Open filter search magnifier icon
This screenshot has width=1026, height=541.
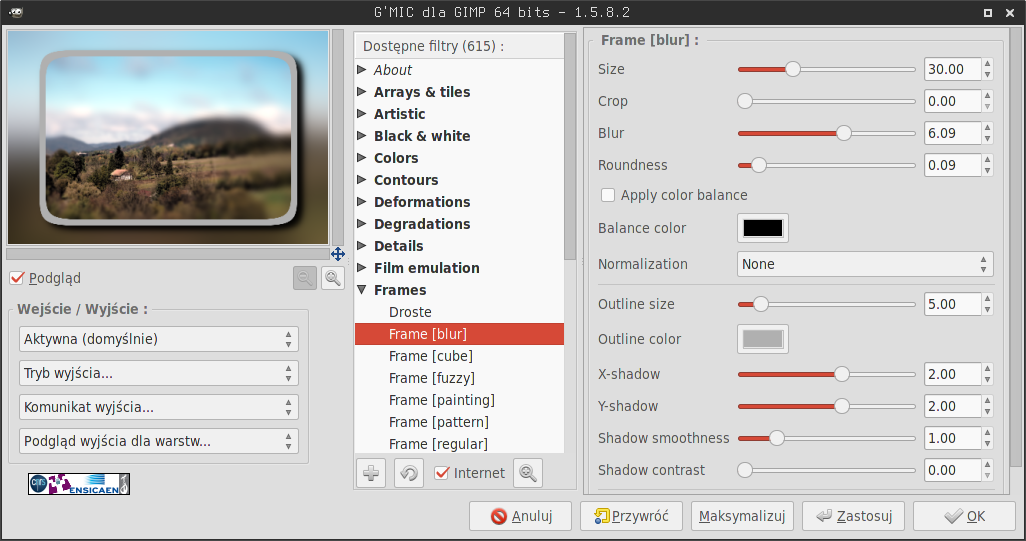pyautogui.click(x=528, y=473)
